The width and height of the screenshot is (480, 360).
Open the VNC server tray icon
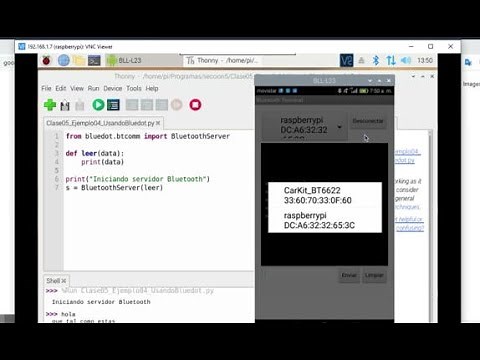click(346, 60)
